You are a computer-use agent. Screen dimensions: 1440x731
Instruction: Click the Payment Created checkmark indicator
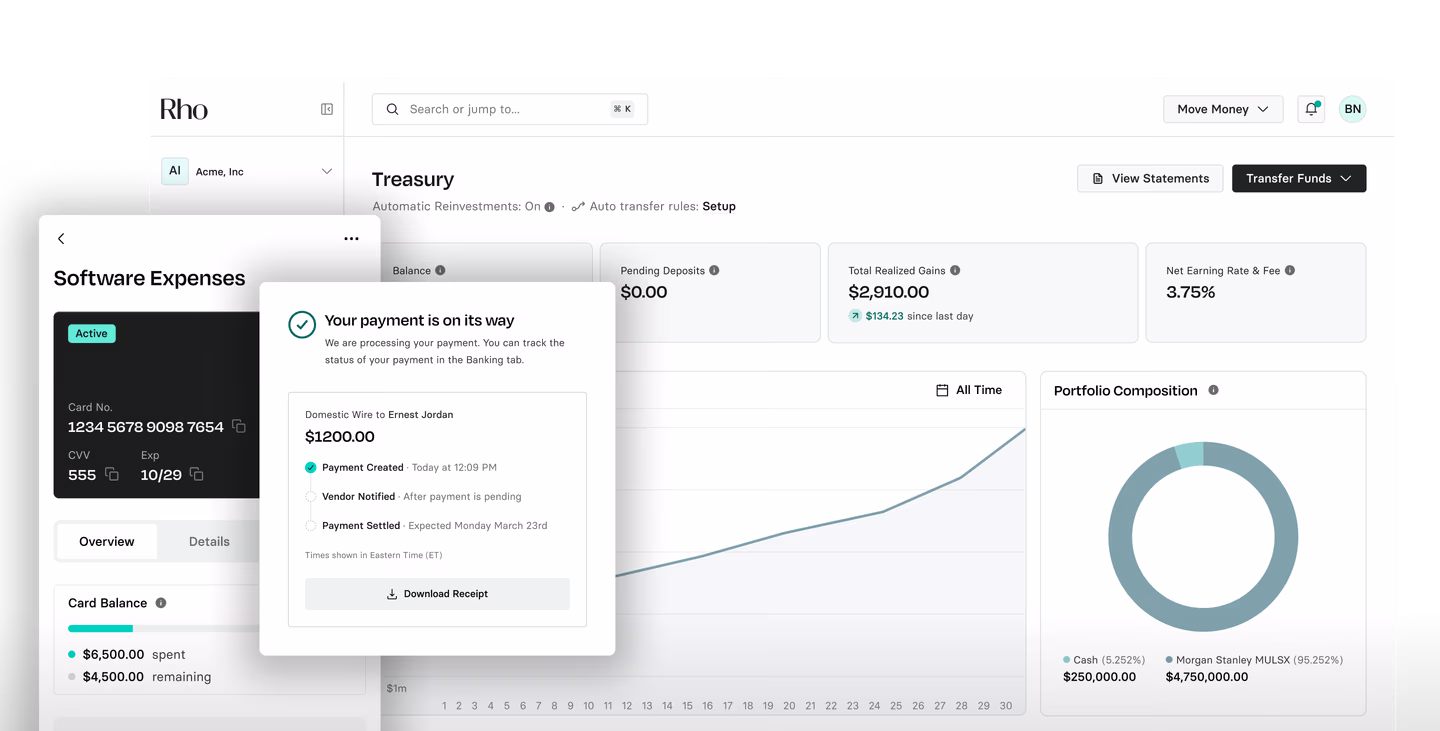coord(311,467)
